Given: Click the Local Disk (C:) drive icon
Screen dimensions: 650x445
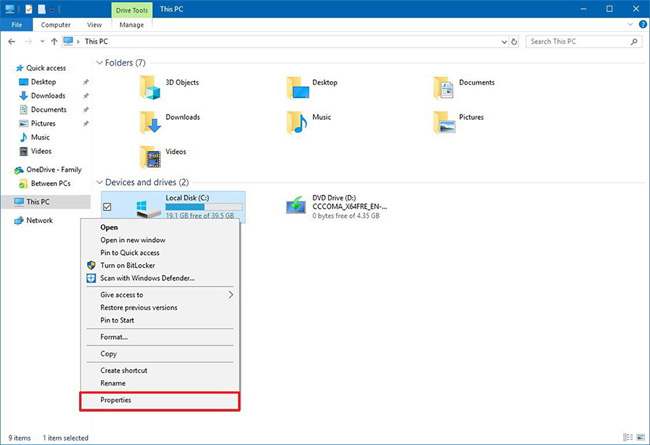Looking at the screenshot, I should (148, 209).
